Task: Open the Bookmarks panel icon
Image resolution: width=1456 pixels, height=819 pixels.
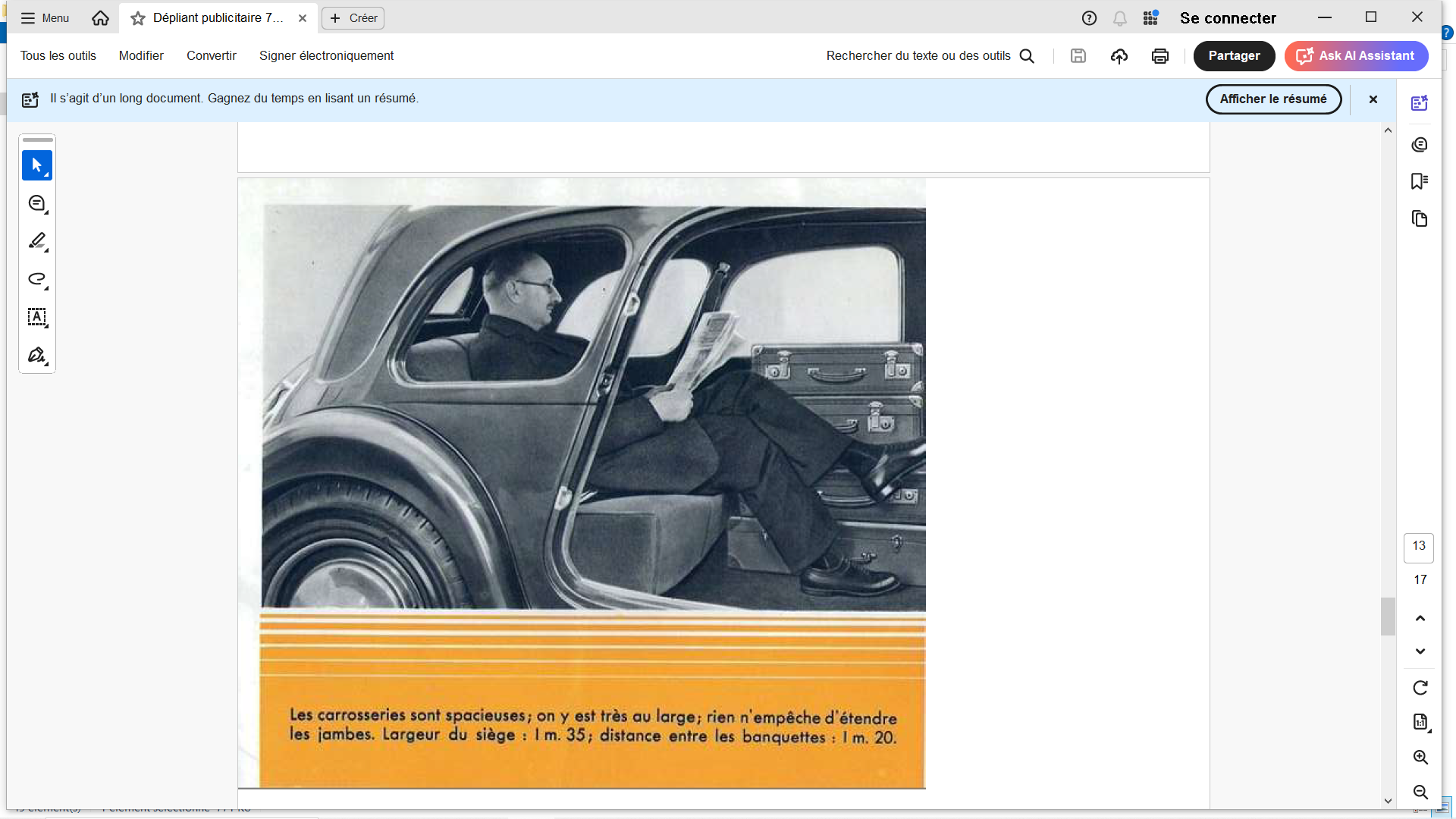Action: click(x=1420, y=180)
